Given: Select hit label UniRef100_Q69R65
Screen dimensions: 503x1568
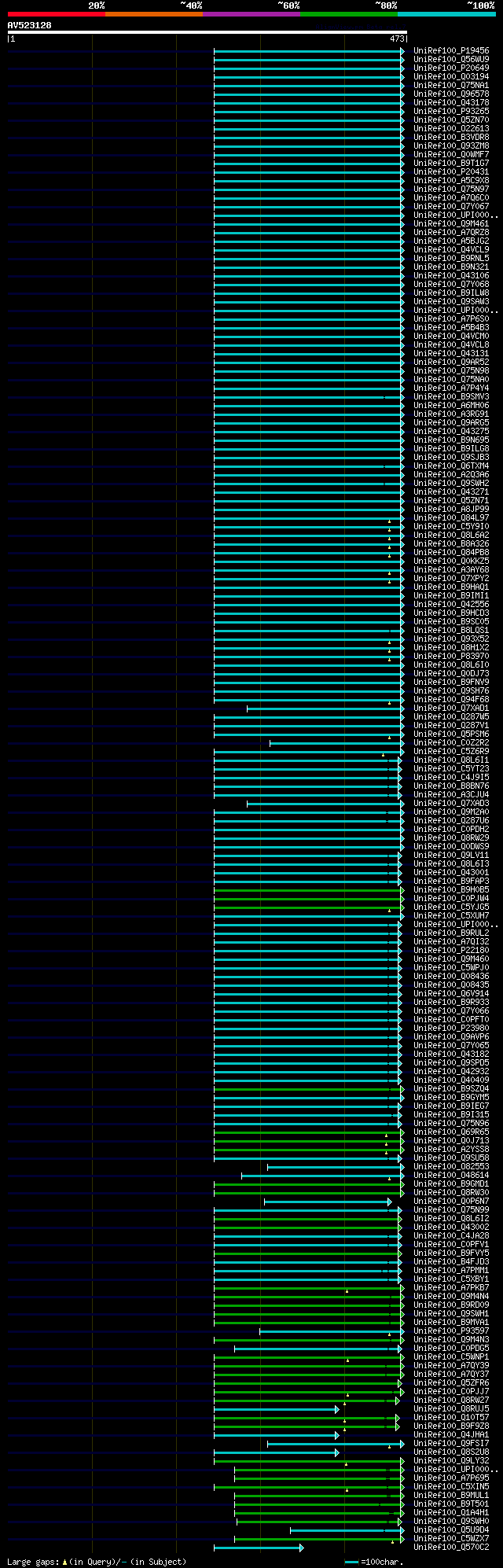Looking at the screenshot, I should point(451,1132).
